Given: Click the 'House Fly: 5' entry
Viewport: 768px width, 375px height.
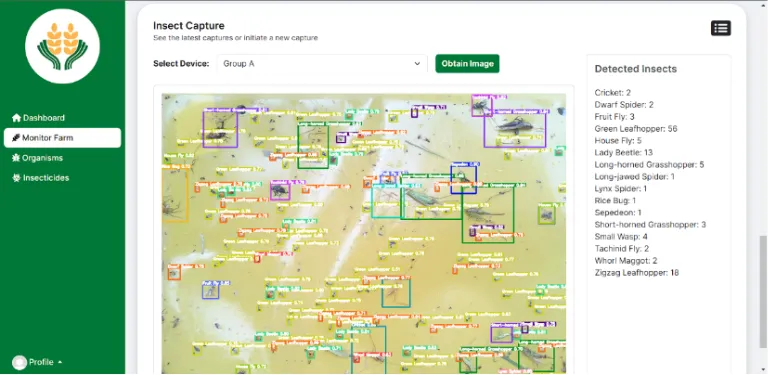Looking at the screenshot, I should pos(618,141).
